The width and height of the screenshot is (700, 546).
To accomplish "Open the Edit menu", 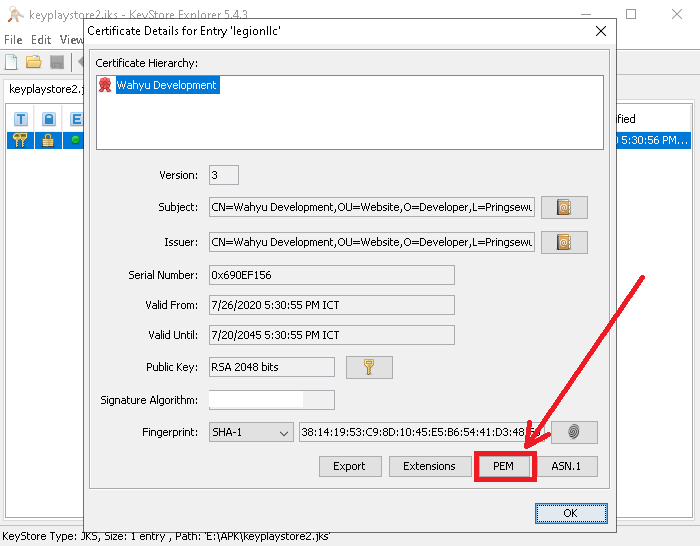I will pyautogui.click(x=41, y=40).
